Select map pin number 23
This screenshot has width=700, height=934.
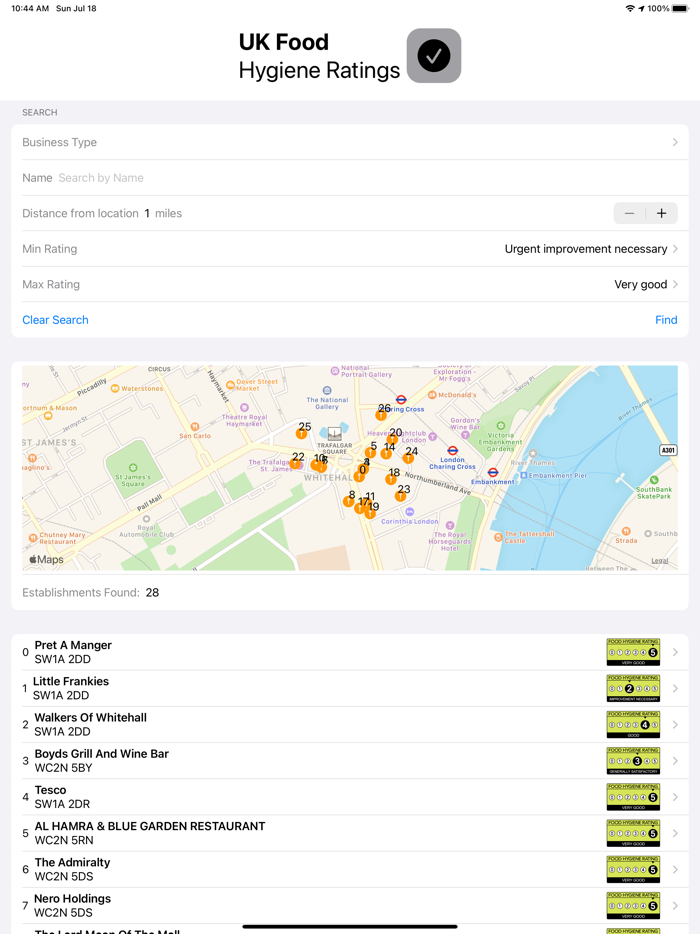[401, 496]
